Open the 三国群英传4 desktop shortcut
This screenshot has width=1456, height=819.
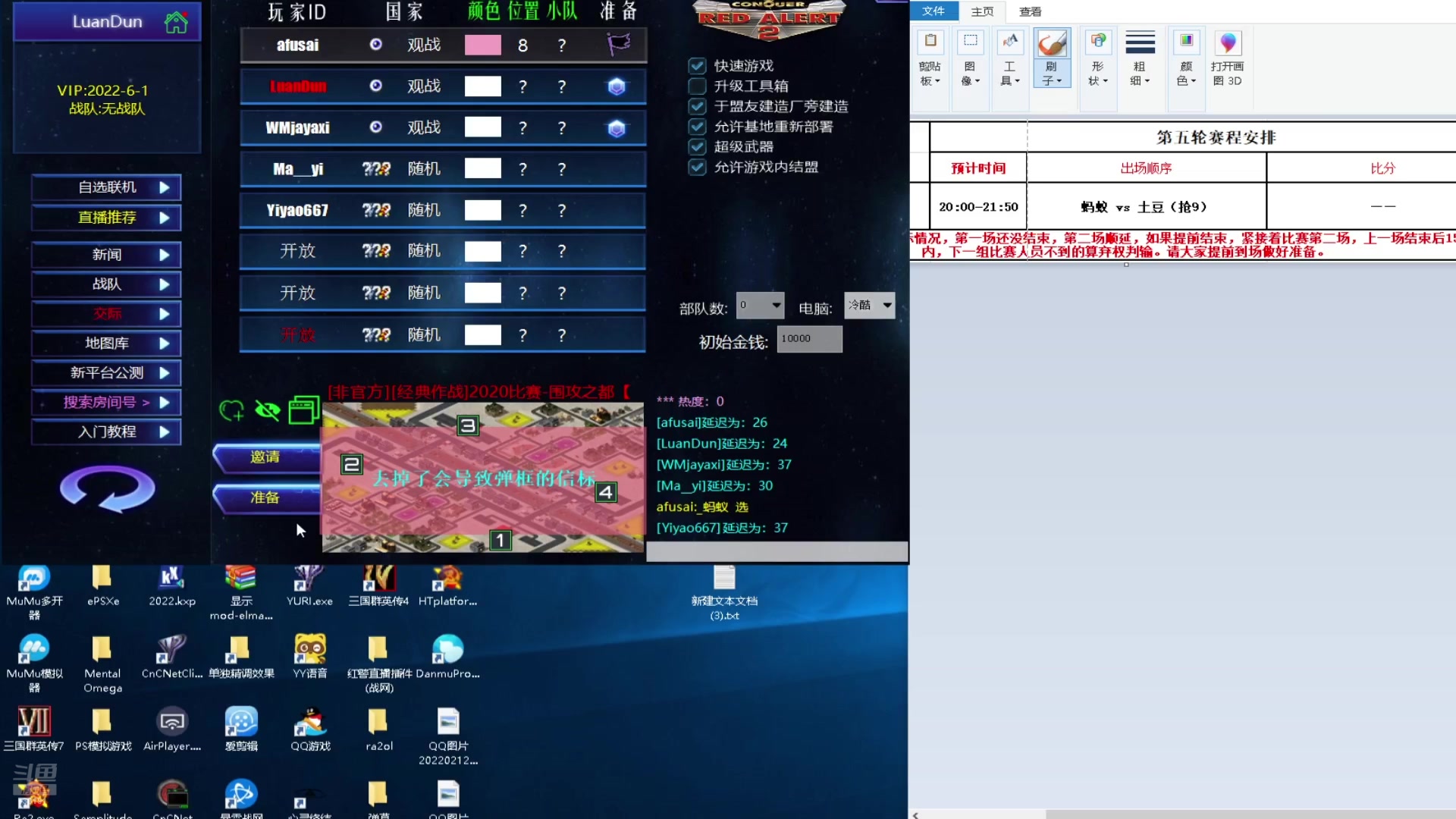click(x=378, y=586)
